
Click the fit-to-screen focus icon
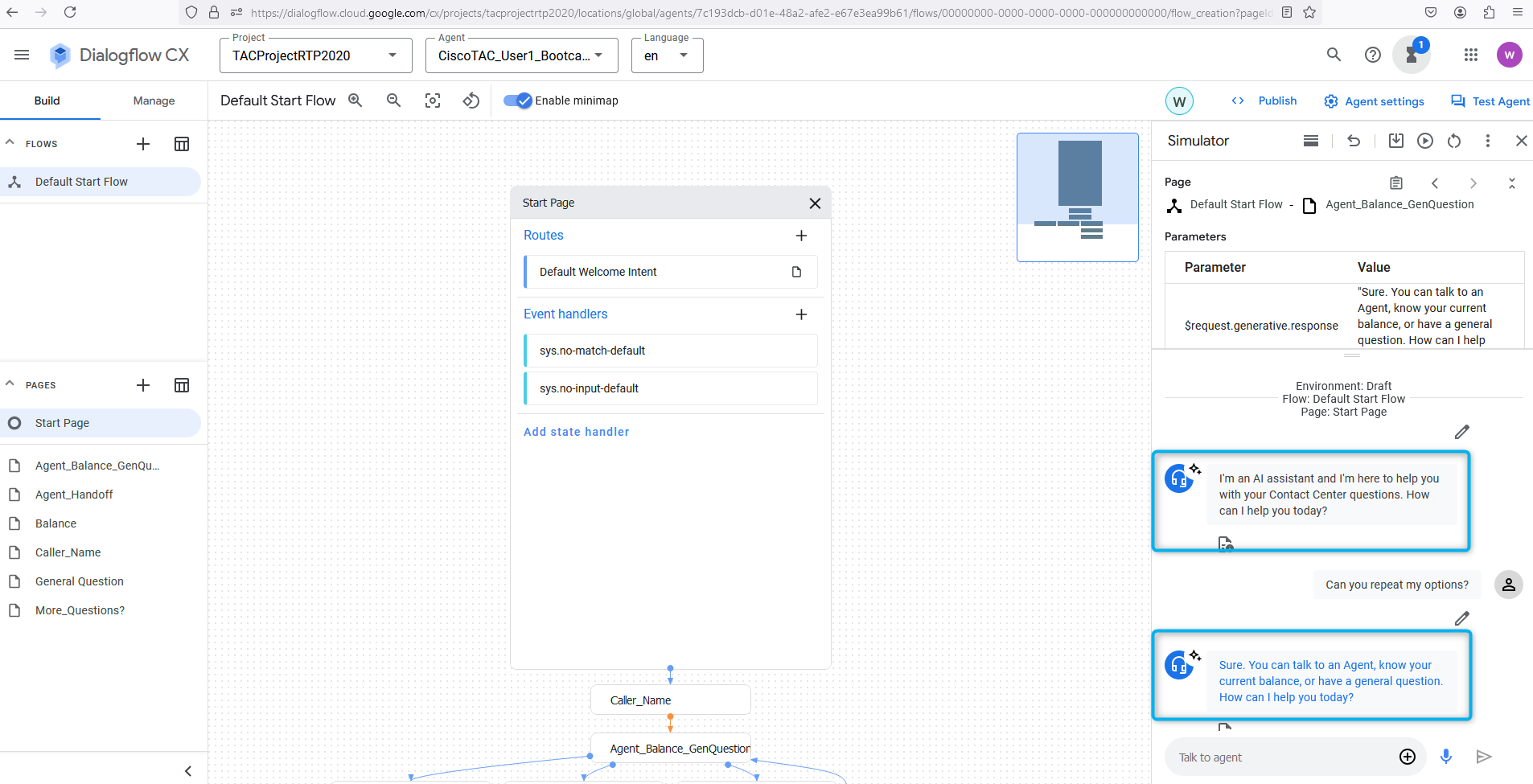pyautogui.click(x=433, y=101)
